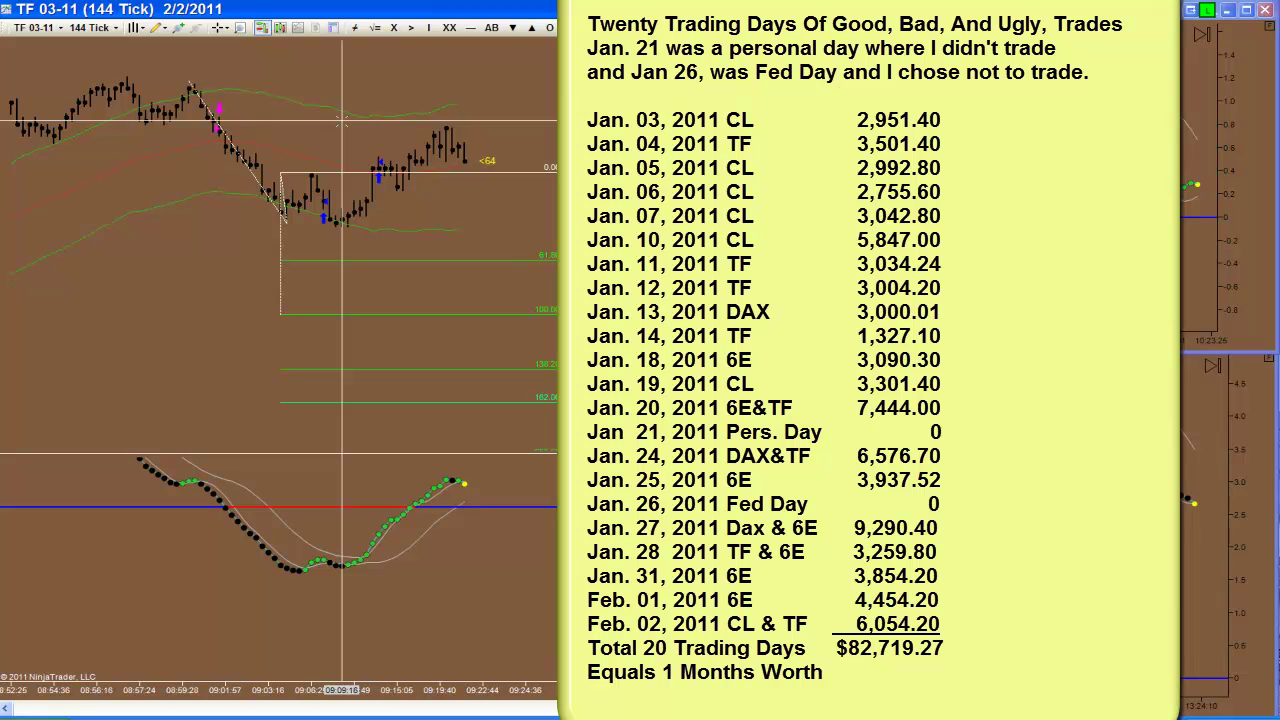Open the 144 Tick interval dropdown
The width and height of the screenshot is (1280, 720).
click(x=92, y=28)
